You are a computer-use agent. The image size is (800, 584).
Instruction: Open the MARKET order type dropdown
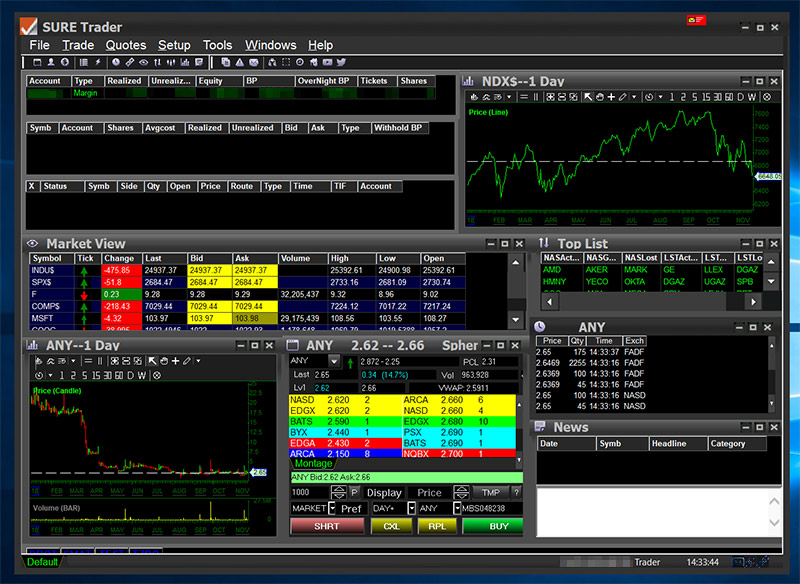click(332, 510)
